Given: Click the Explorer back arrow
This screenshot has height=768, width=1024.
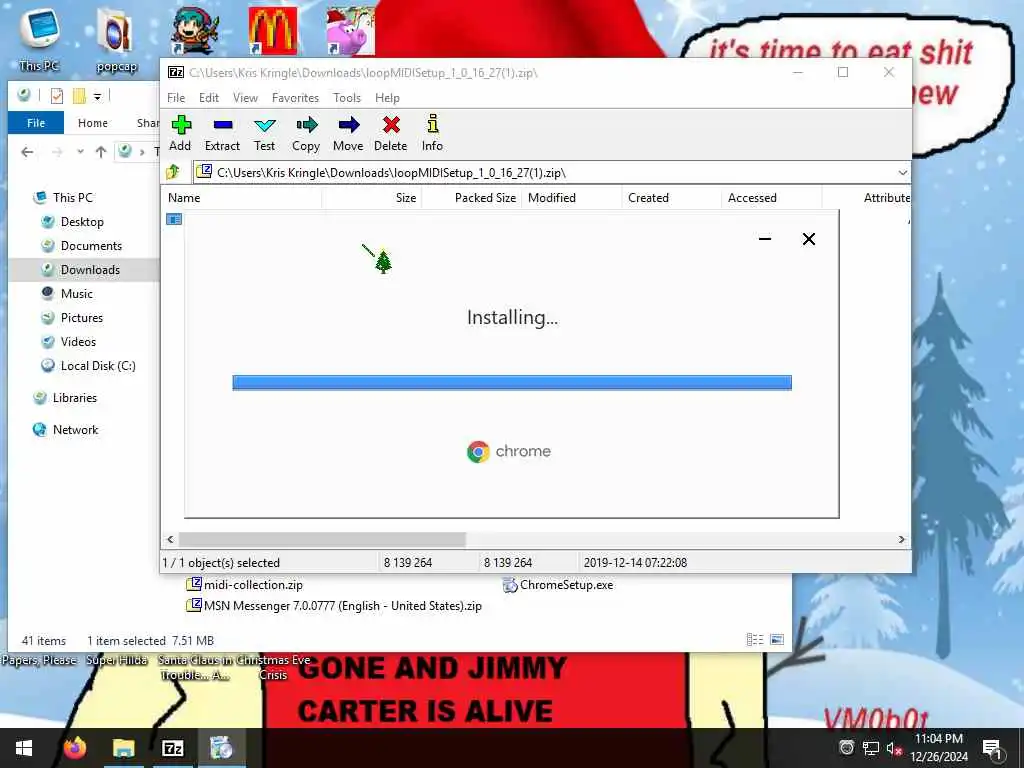Looking at the screenshot, I should click(27, 152).
